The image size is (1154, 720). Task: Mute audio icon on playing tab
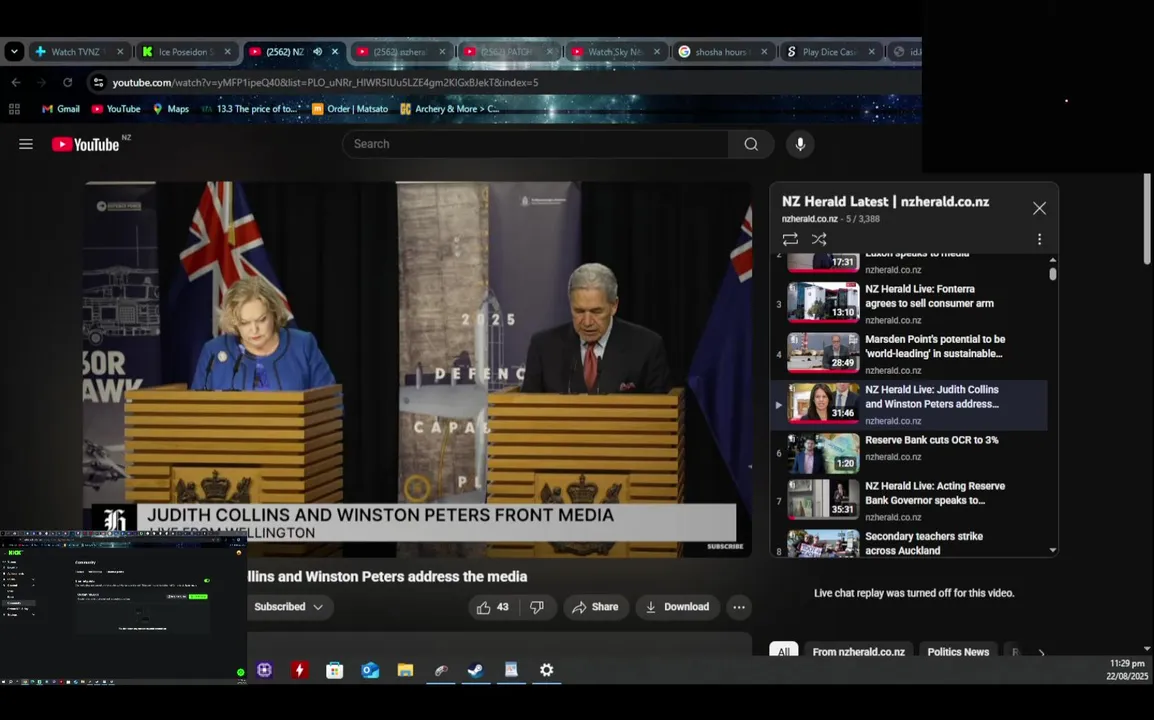[317, 52]
